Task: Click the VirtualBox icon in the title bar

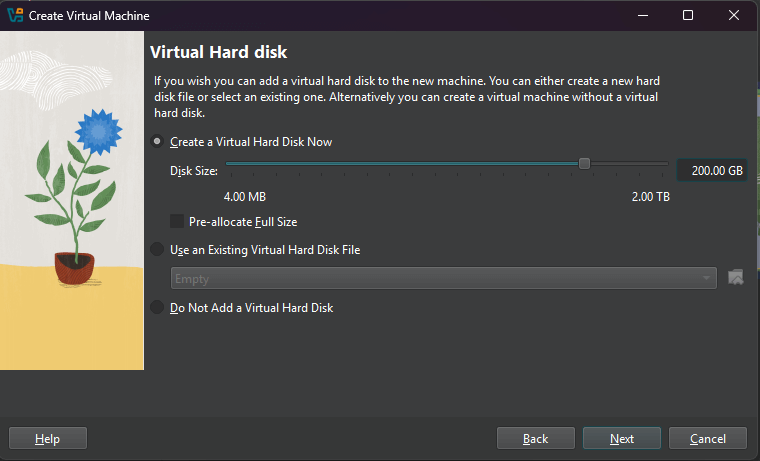Action: (15, 15)
